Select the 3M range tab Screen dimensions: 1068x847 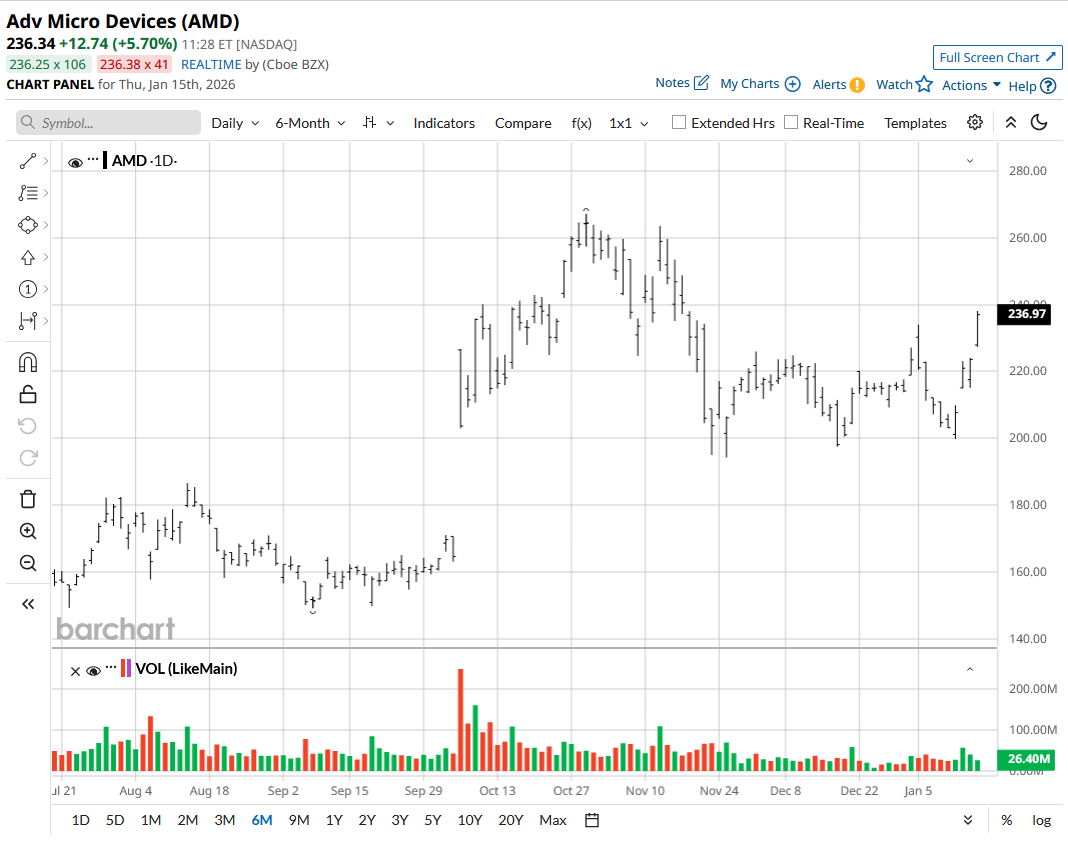point(224,820)
